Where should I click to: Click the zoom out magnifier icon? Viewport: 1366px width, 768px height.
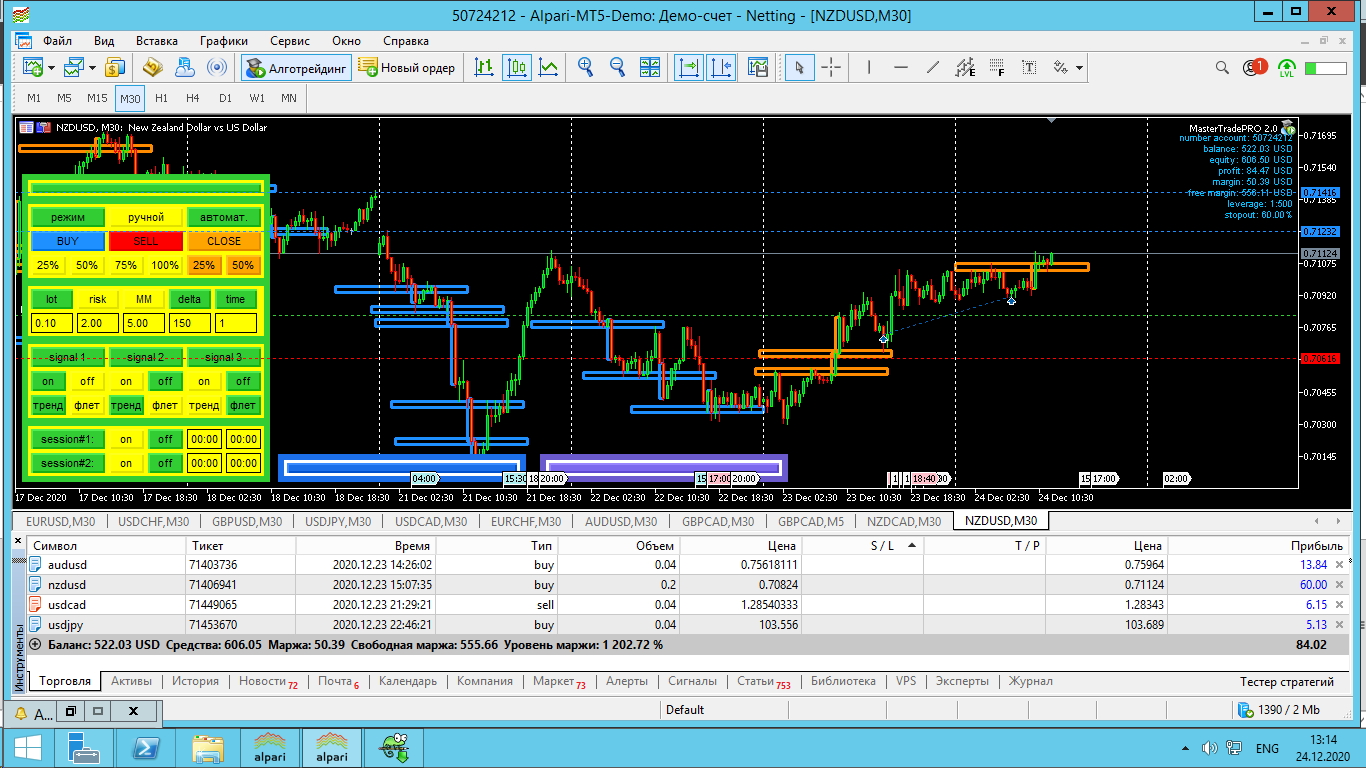617,68
